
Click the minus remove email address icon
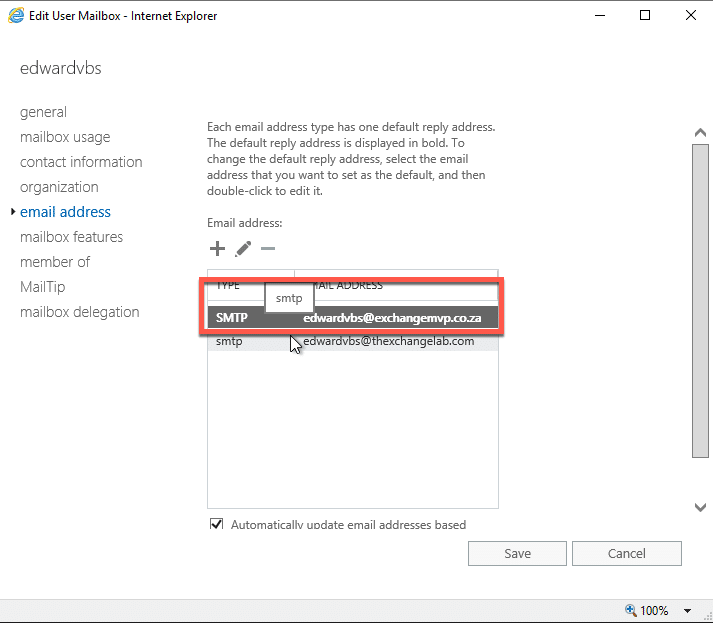(268, 248)
